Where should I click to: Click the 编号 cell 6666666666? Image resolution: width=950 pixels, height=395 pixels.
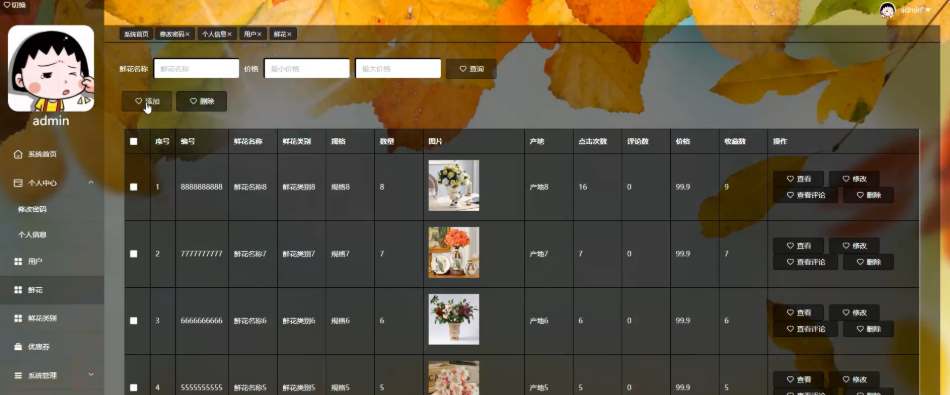coord(201,320)
